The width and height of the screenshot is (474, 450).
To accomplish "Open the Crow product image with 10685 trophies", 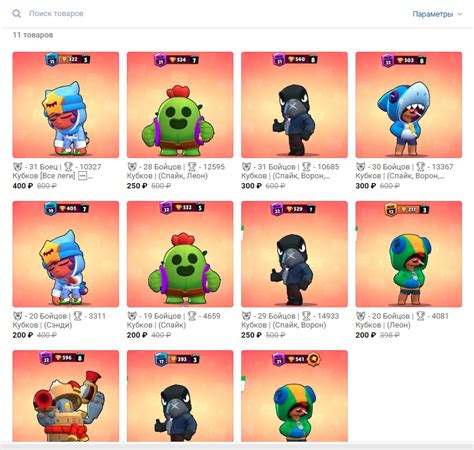I will coord(294,105).
